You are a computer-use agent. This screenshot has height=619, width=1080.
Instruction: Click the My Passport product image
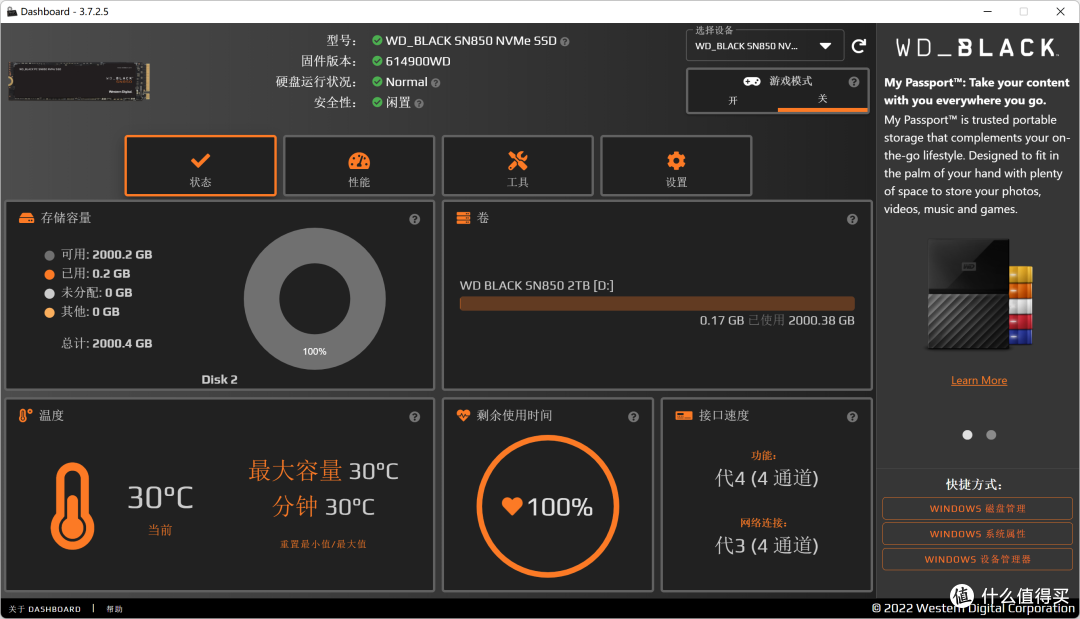(x=979, y=294)
